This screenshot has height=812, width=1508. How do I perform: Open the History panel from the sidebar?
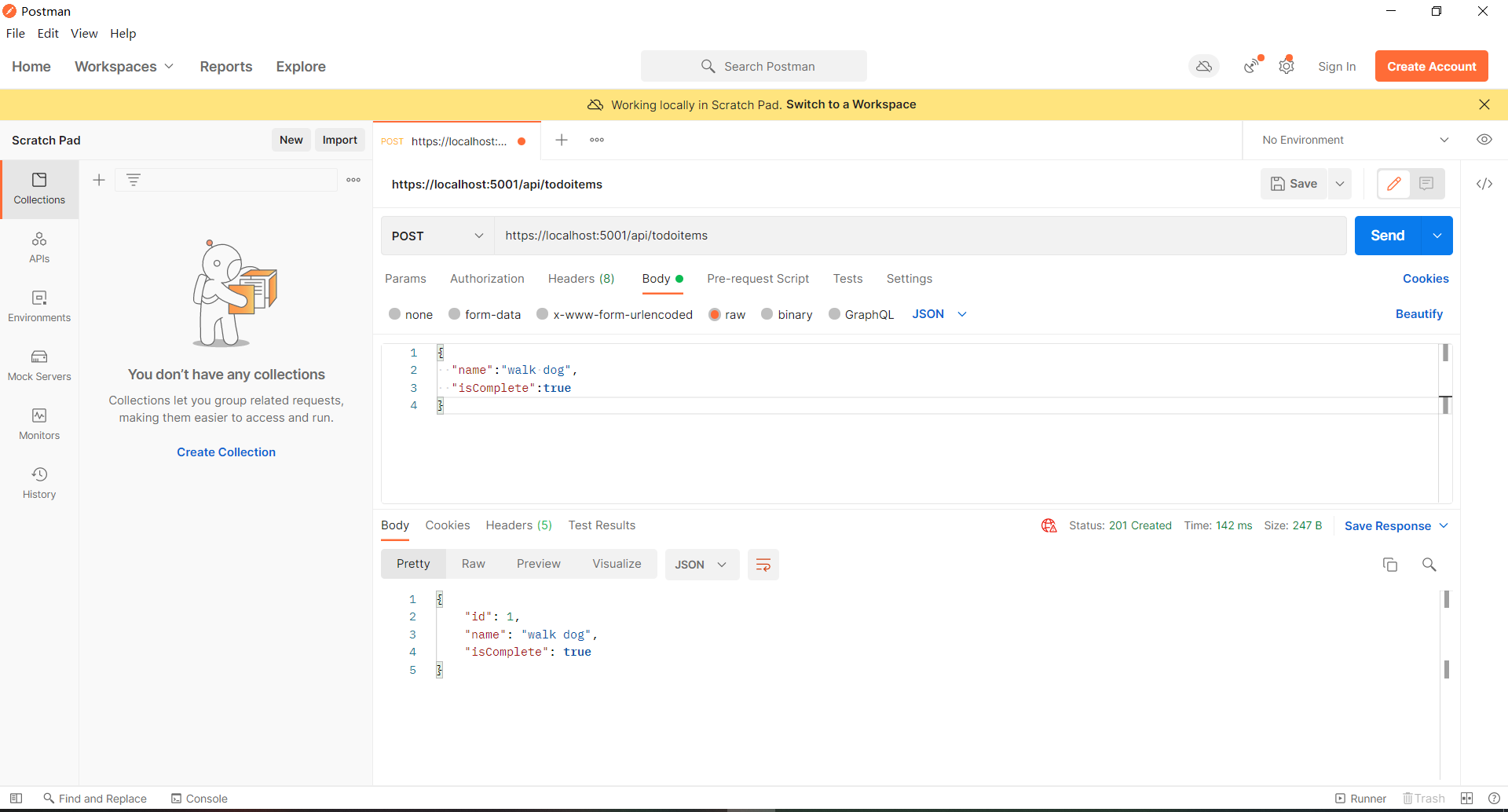coord(38,481)
